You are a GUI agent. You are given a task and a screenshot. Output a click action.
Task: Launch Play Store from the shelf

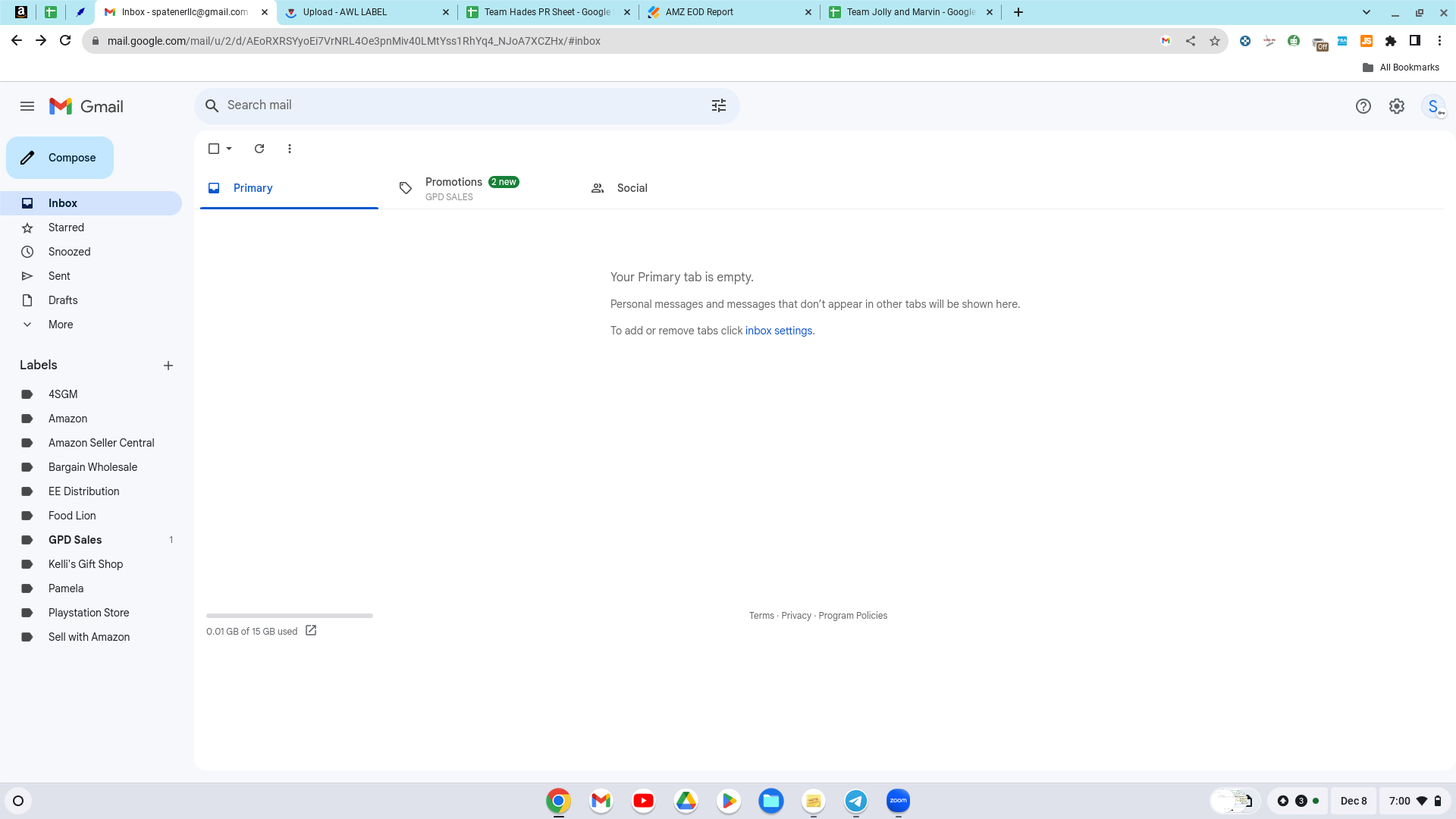[728, 801]
